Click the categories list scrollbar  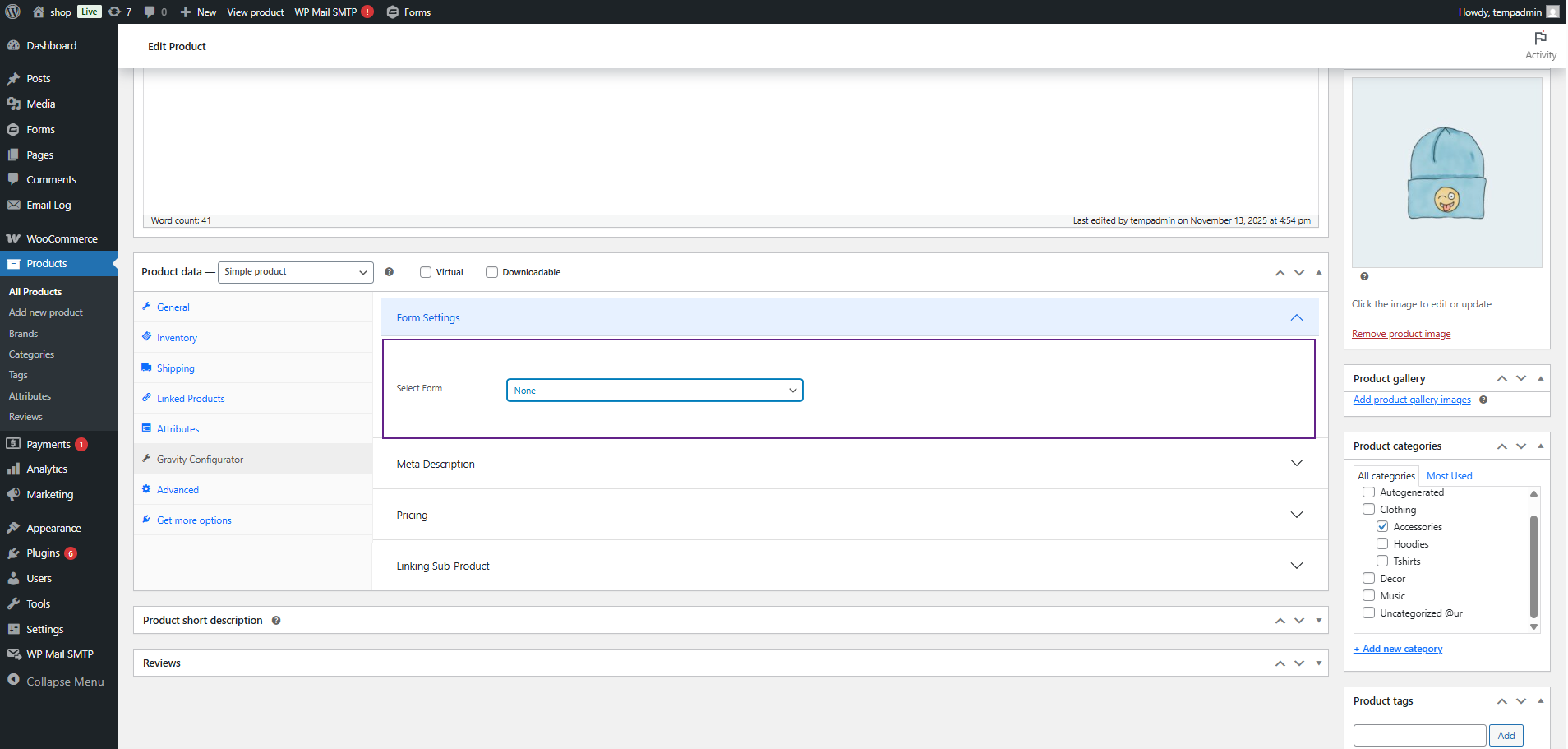tap(1533, 566)
